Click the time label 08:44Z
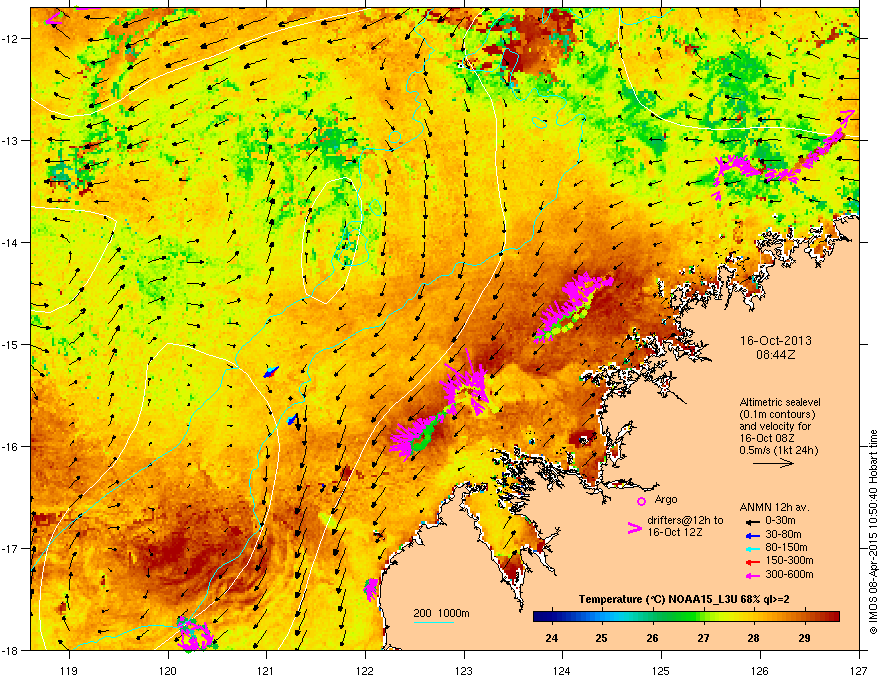The width and height of the screenshot is (880, 680). [775, 355]
